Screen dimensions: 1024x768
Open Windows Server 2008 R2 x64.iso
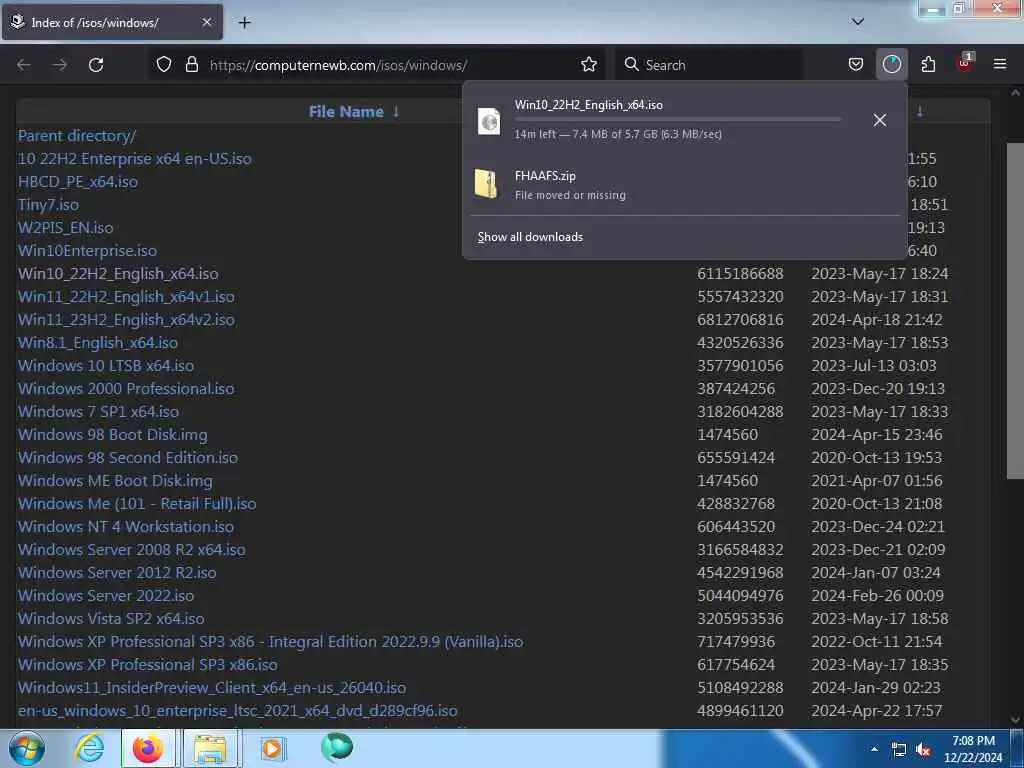(132, 549)
